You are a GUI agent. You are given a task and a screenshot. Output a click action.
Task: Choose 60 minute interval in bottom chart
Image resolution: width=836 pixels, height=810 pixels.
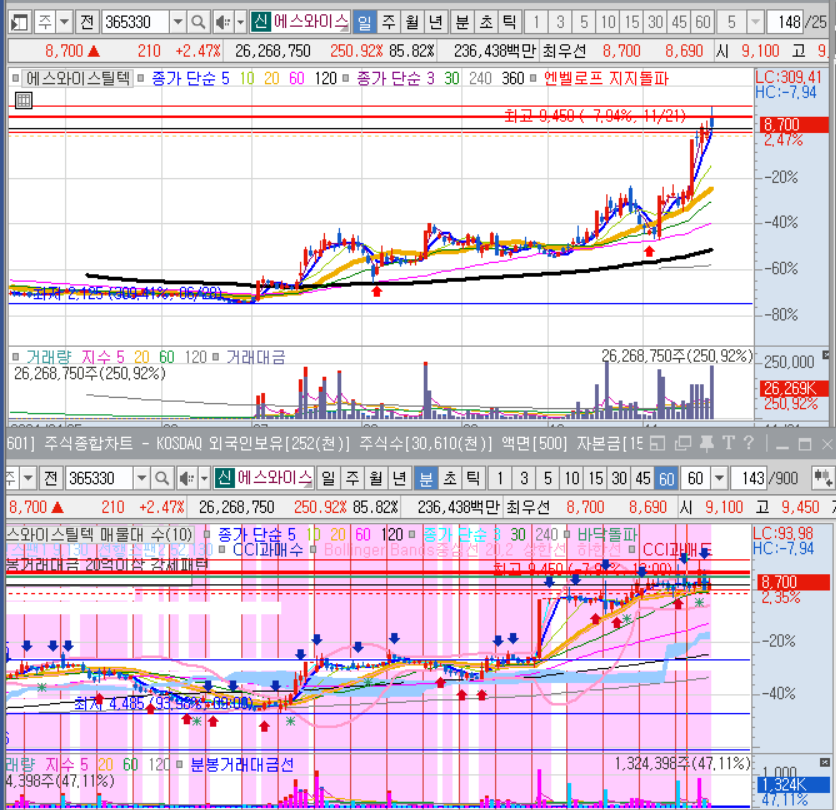[666, 478]
